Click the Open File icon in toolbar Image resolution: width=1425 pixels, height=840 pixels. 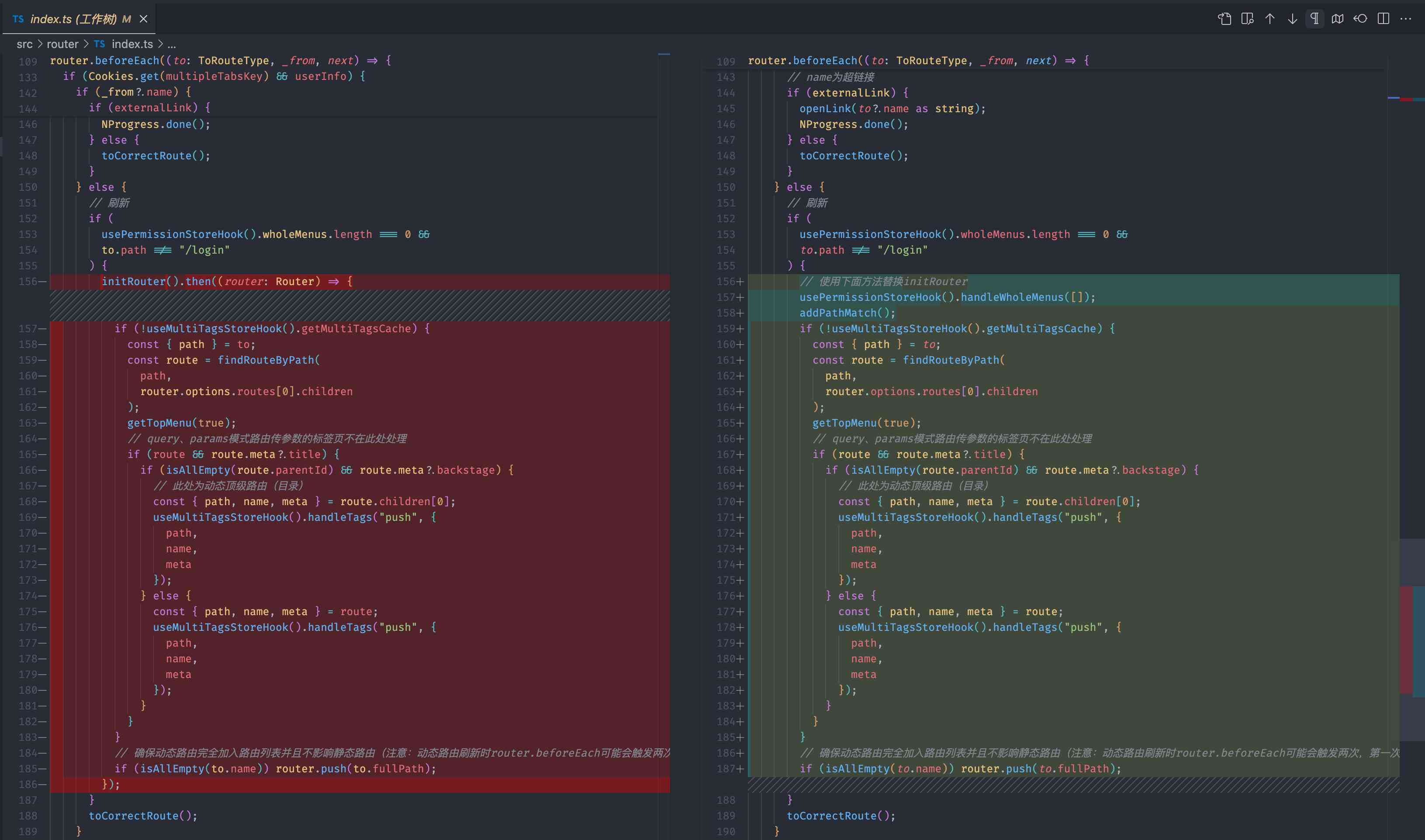pos(1224,19)
